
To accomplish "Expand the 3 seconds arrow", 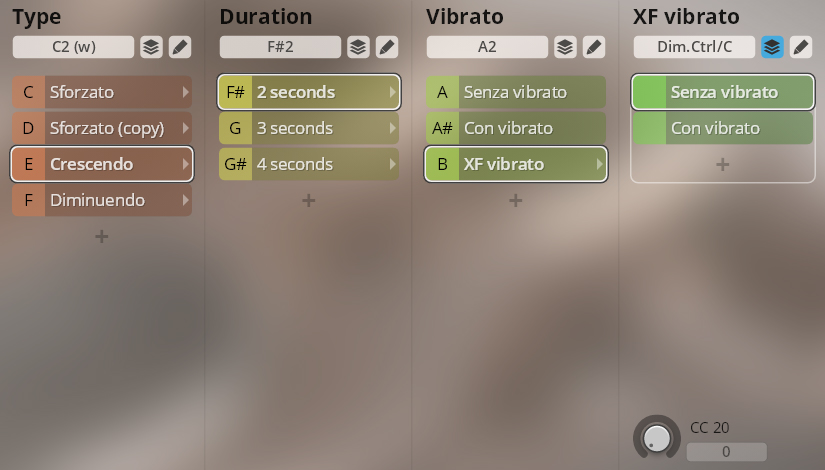I will [392, 128].
